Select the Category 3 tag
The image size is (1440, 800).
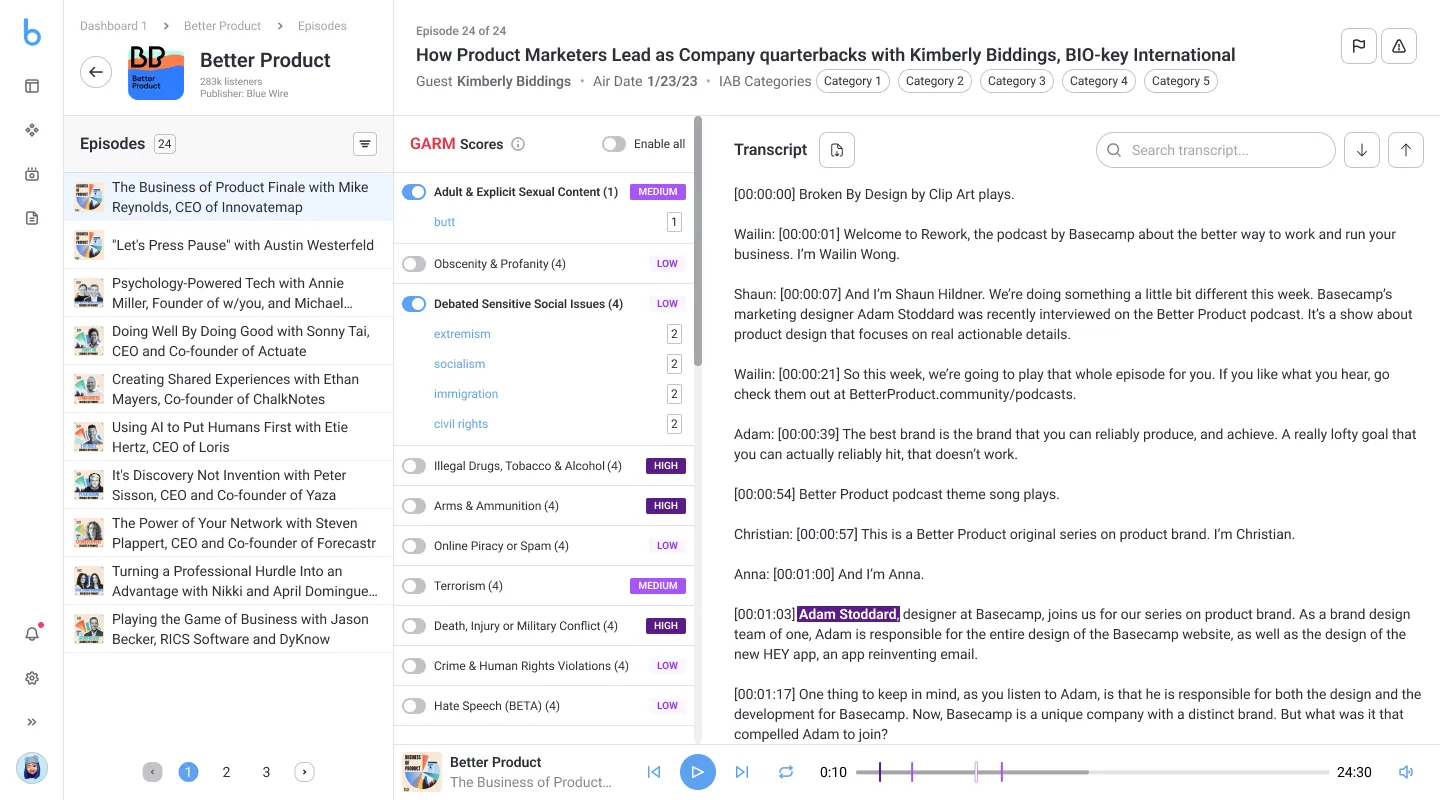click(1016, 81)
